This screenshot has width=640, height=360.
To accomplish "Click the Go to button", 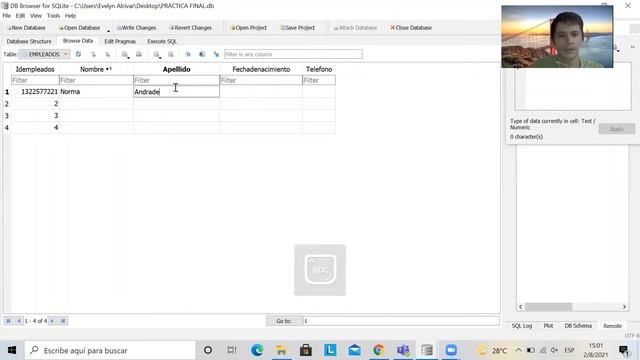I will (x=284, y=321).
